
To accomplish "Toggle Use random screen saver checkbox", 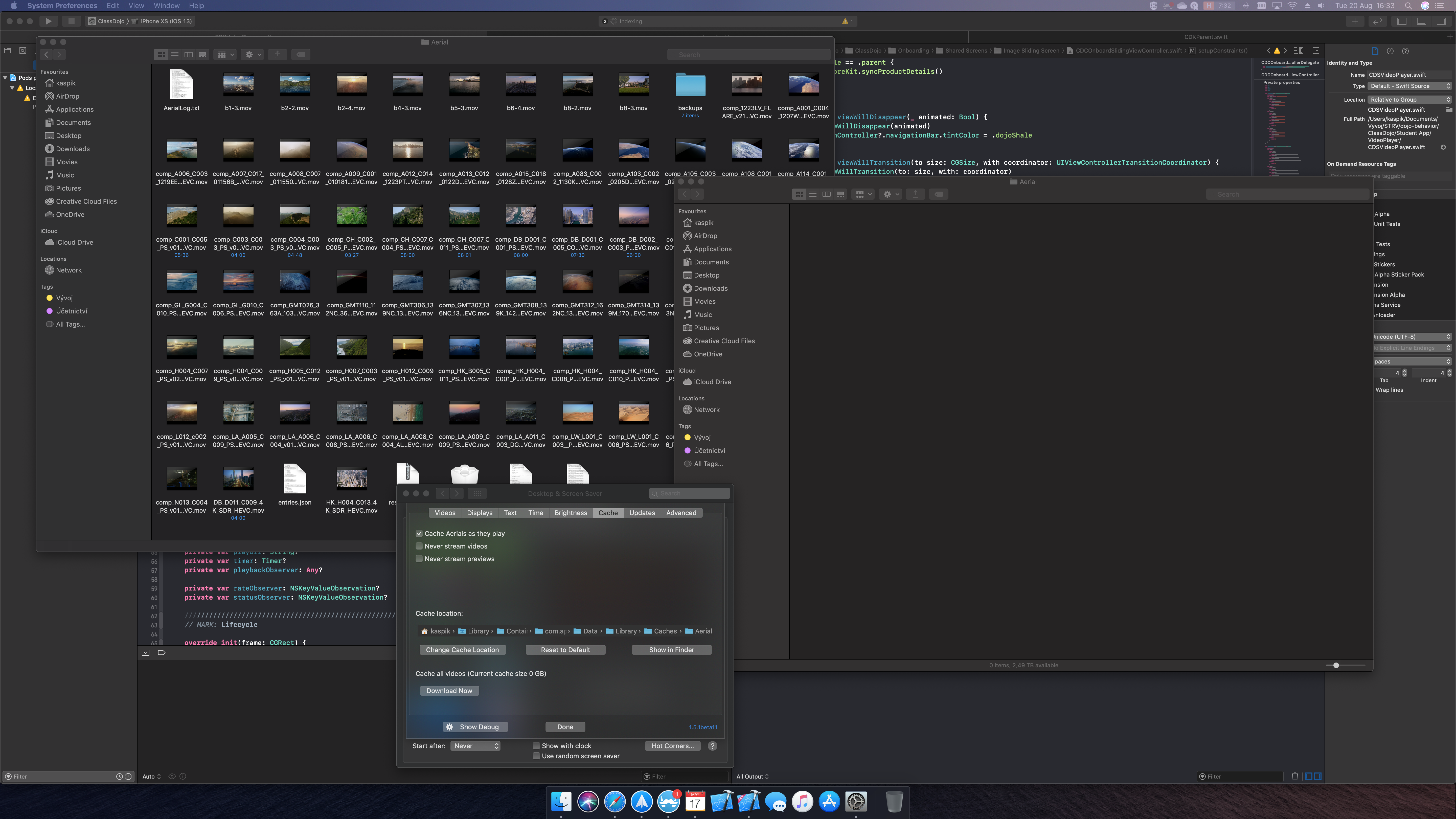I will pos(536,756).
